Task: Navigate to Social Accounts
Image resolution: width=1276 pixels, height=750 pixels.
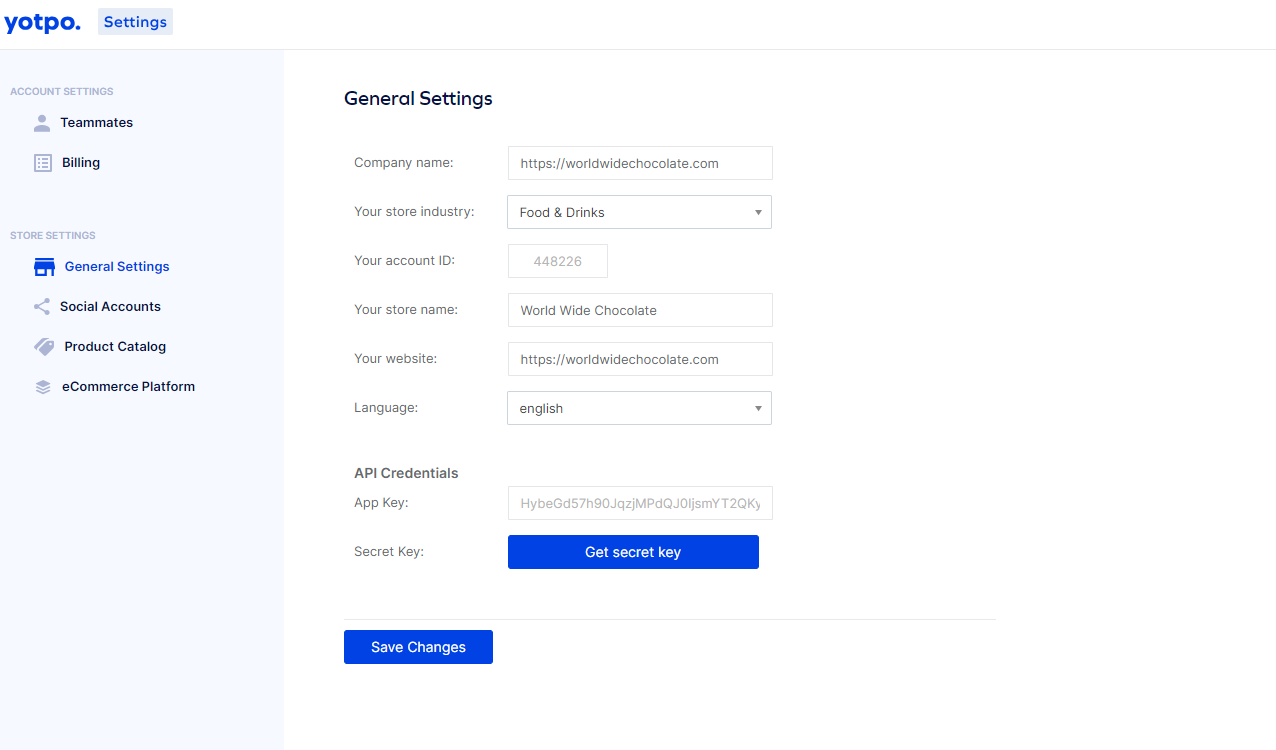Action: 110,307
